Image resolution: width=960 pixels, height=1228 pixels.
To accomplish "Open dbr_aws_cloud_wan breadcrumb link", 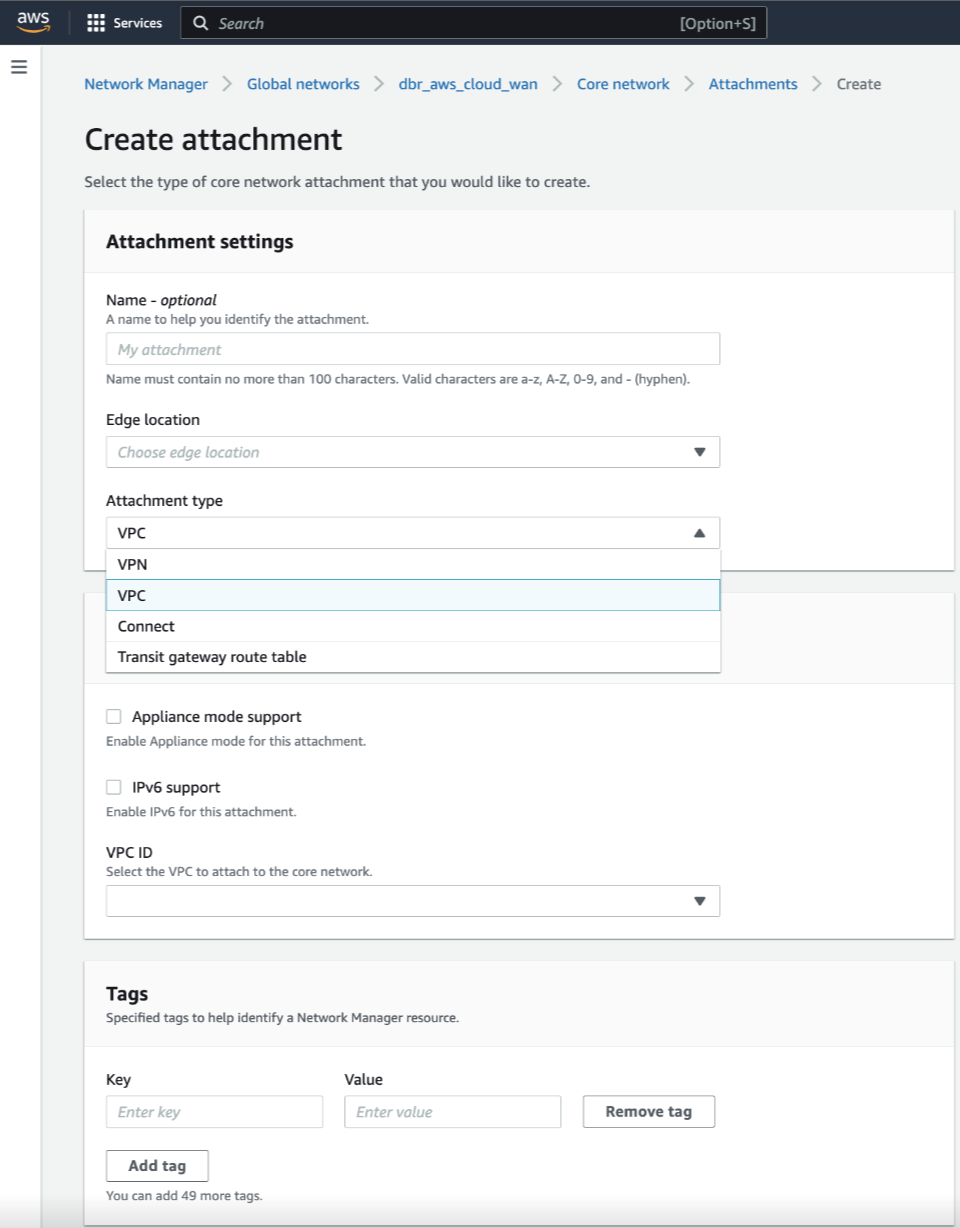I will pos(468,84).
